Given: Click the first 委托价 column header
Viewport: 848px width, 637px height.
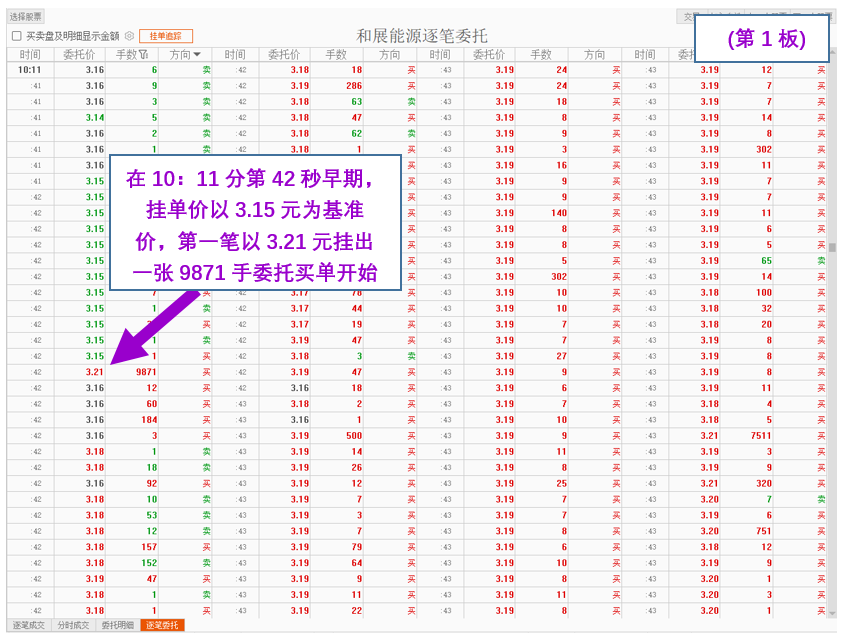Looking at the screenshot, I should click(79, 55).
